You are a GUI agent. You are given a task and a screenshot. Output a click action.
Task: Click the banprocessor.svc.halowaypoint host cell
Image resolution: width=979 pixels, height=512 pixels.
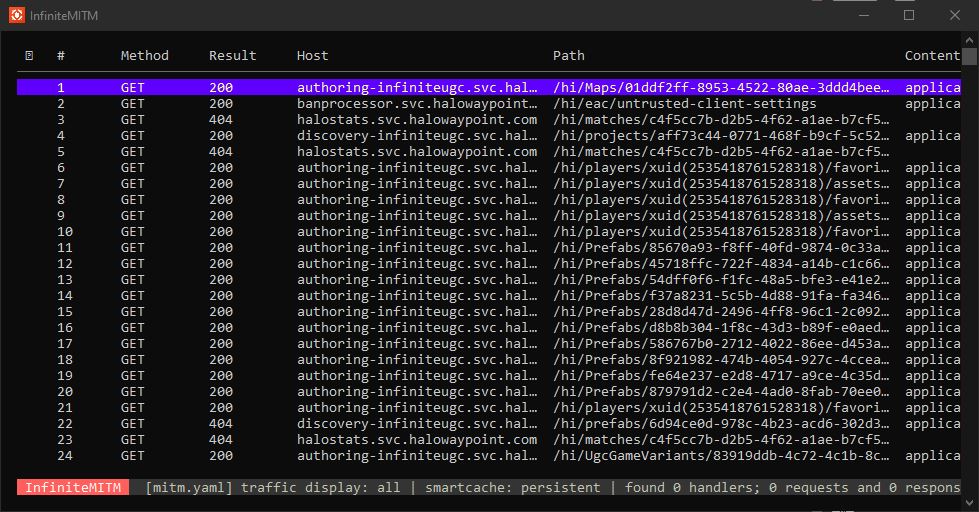[x=417, y=104]
